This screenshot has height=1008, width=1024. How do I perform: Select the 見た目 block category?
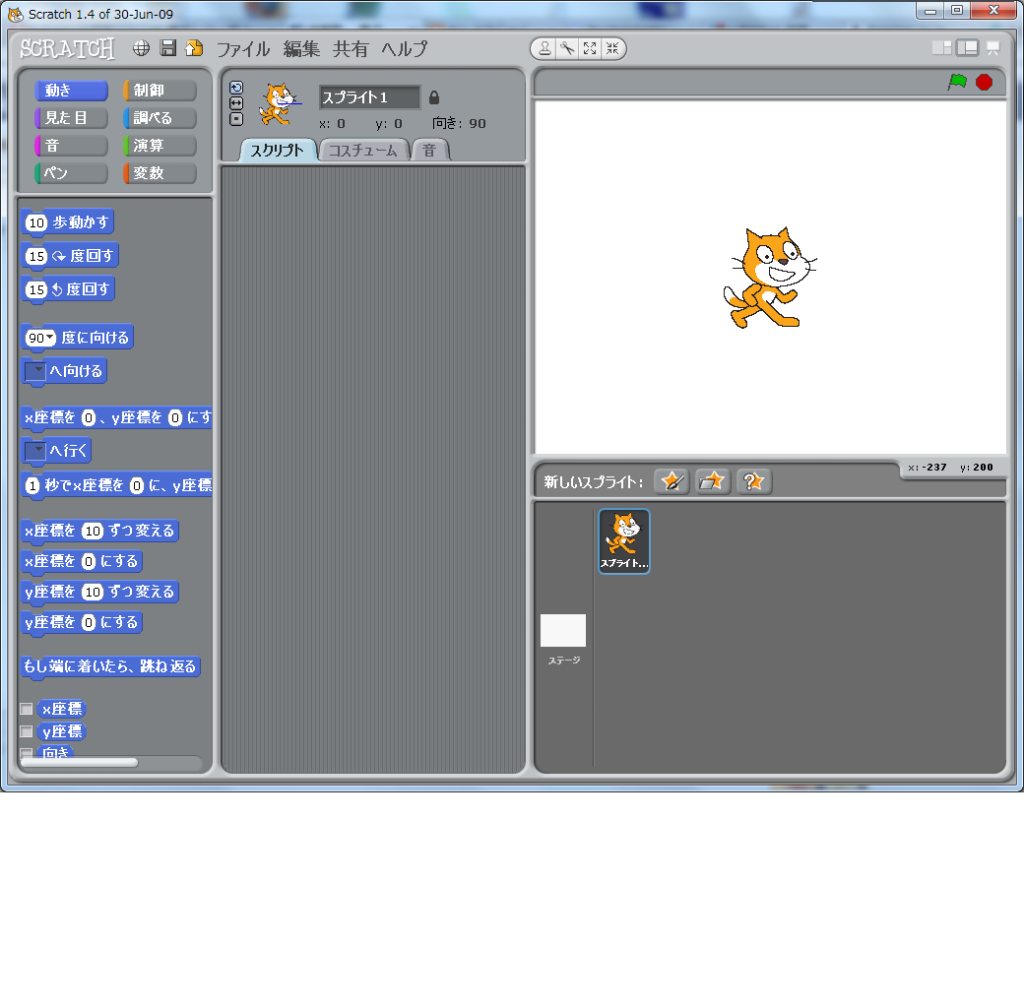(71, 118)
